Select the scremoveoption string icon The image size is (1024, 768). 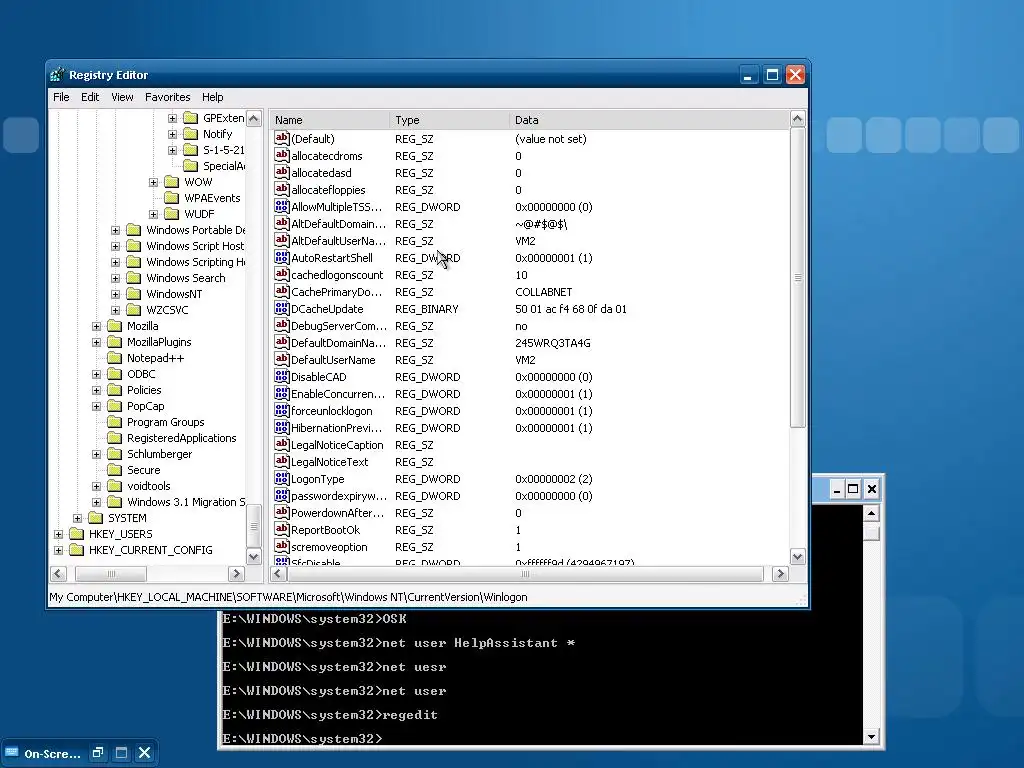click(x=281, y=546)
